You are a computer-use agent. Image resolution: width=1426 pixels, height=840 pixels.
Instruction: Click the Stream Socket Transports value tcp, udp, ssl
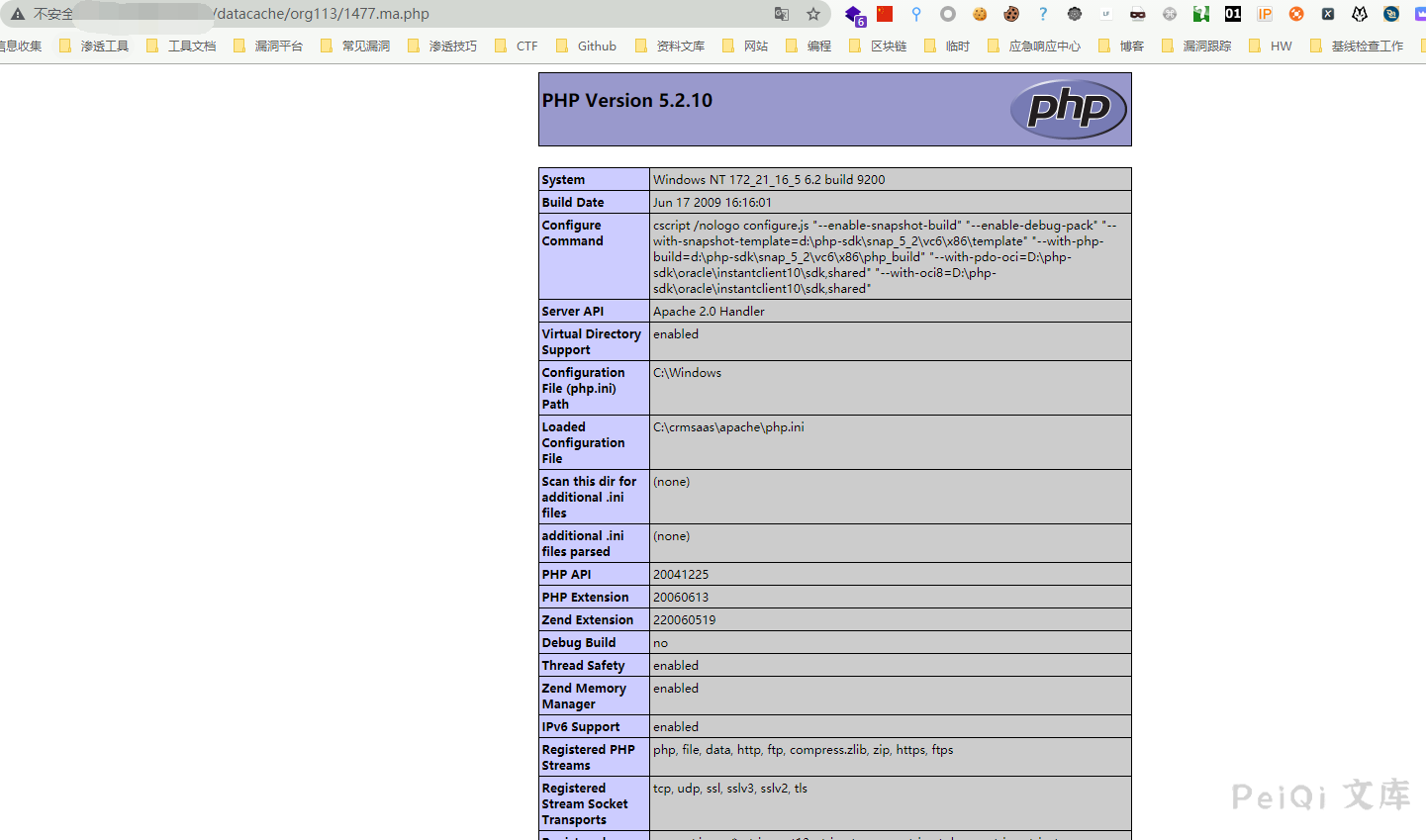(729, 788)
